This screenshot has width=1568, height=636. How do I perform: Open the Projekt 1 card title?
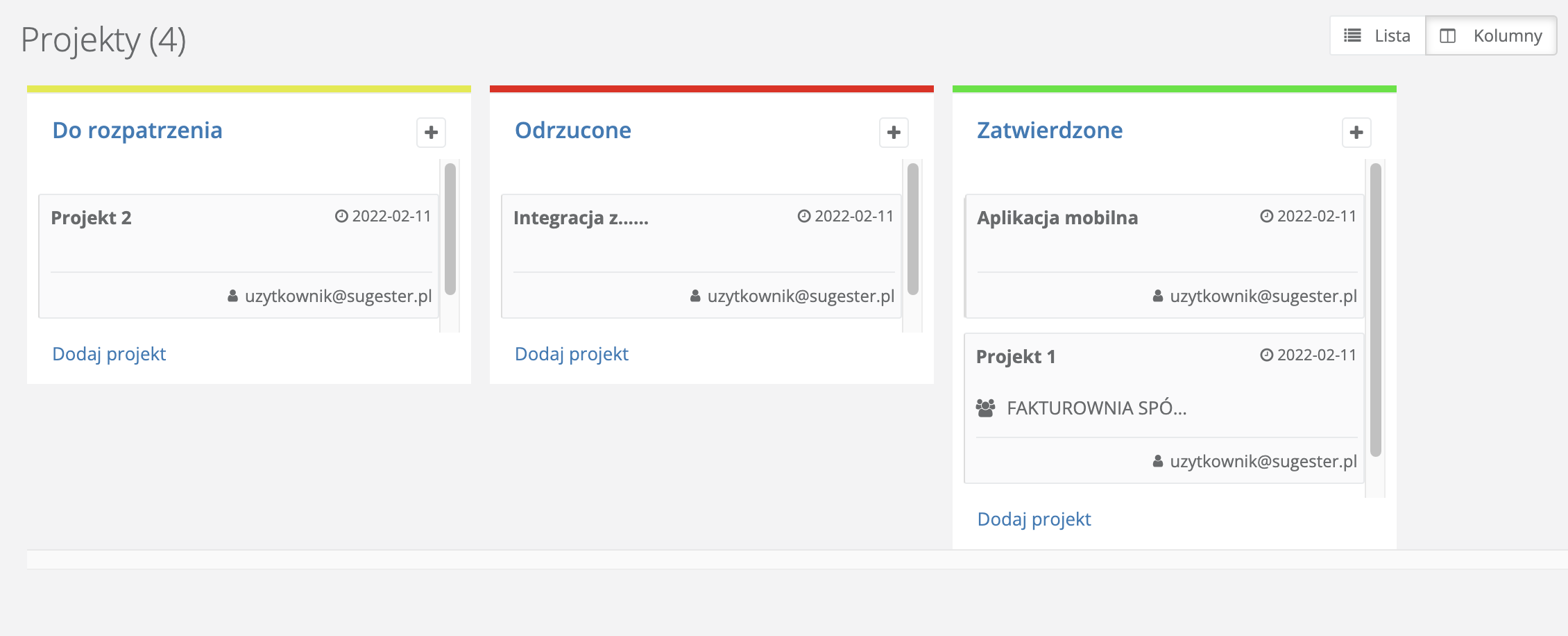(x=1016, y=357)
